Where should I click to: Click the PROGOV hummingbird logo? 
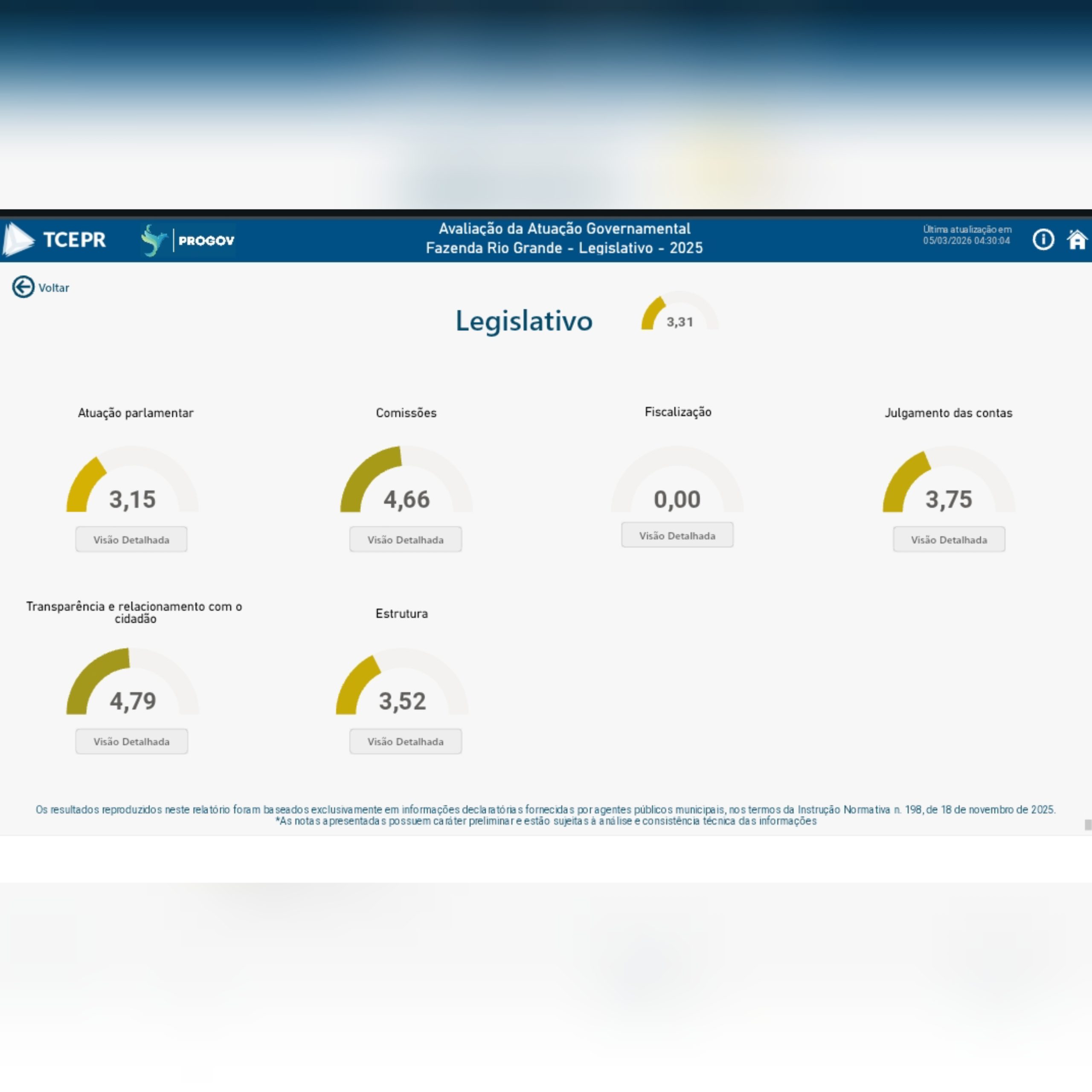(x=154, y=240)
